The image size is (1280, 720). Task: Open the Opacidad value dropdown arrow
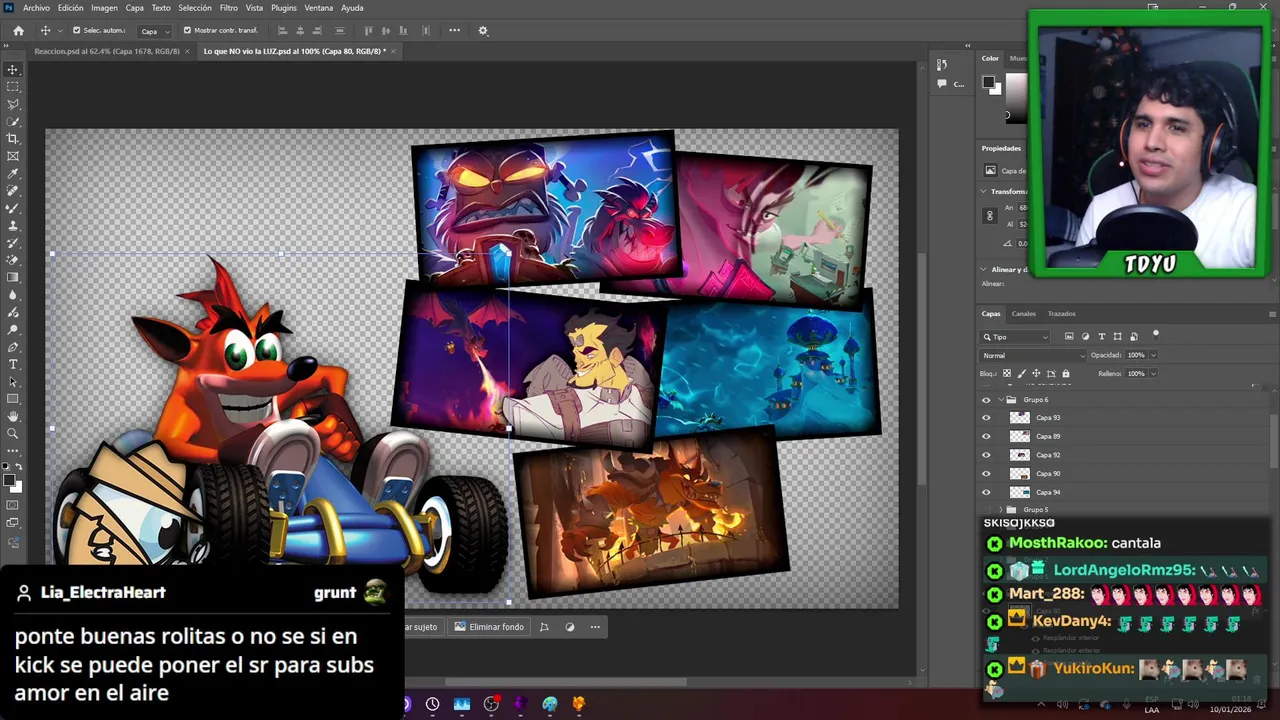pos(1153,356)
